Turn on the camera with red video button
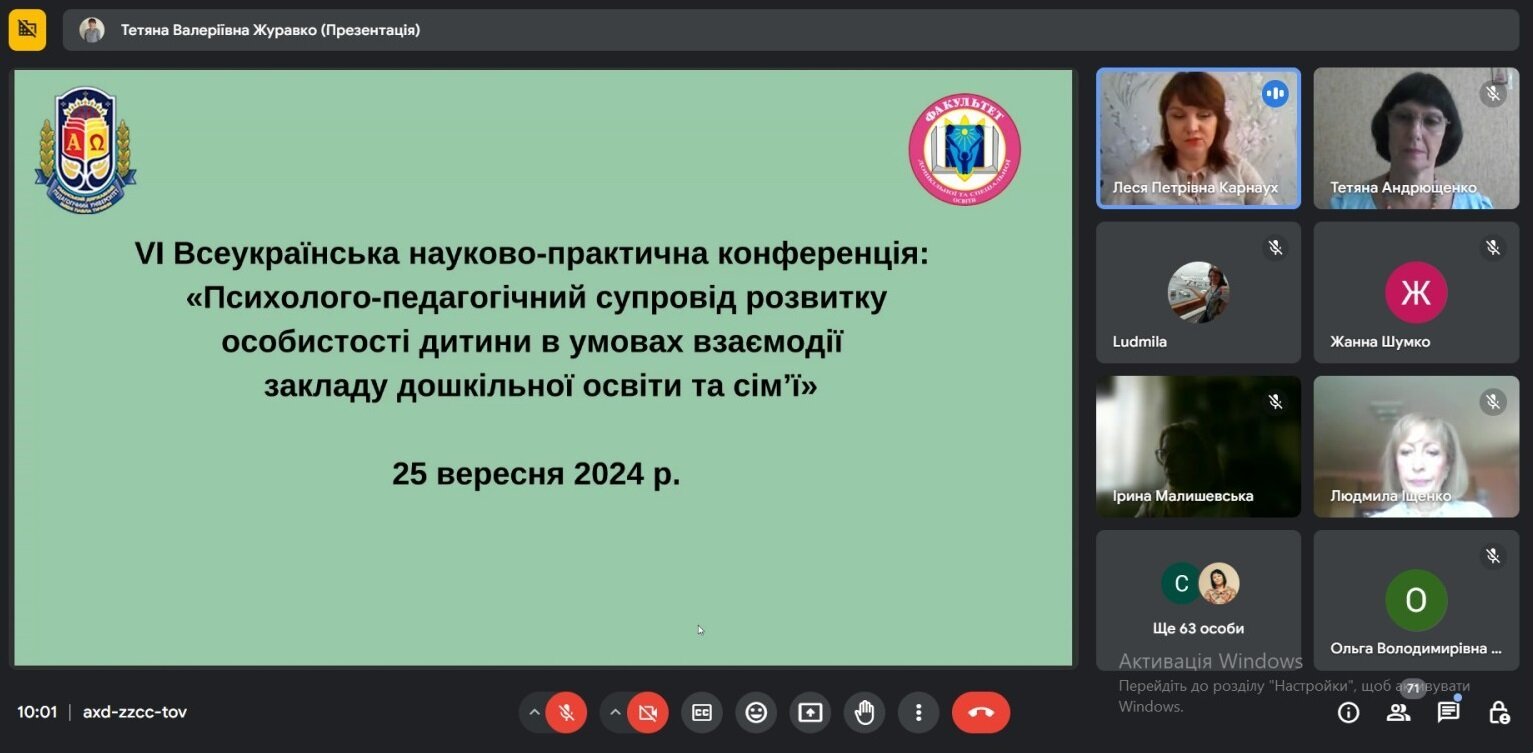Screen dimensions: 1533x753 click(647, 713)
